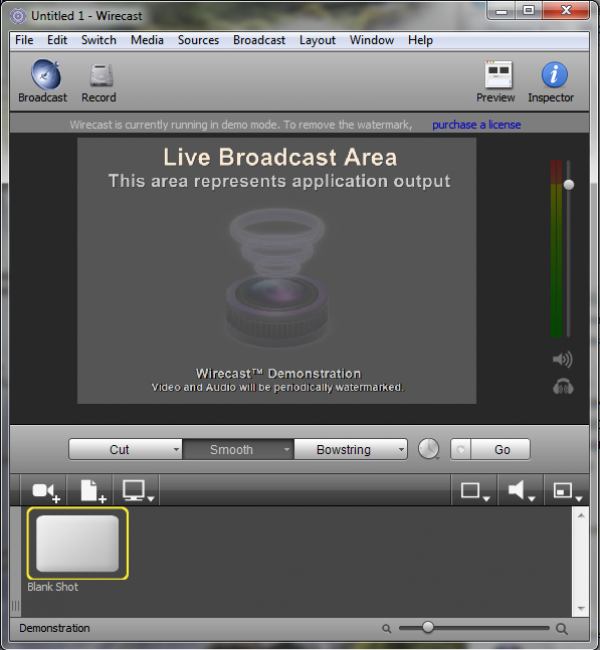This screenshot has height=650, width=600.
Task: Click the transition speed clock icon
Action: (x=429, y=449)
